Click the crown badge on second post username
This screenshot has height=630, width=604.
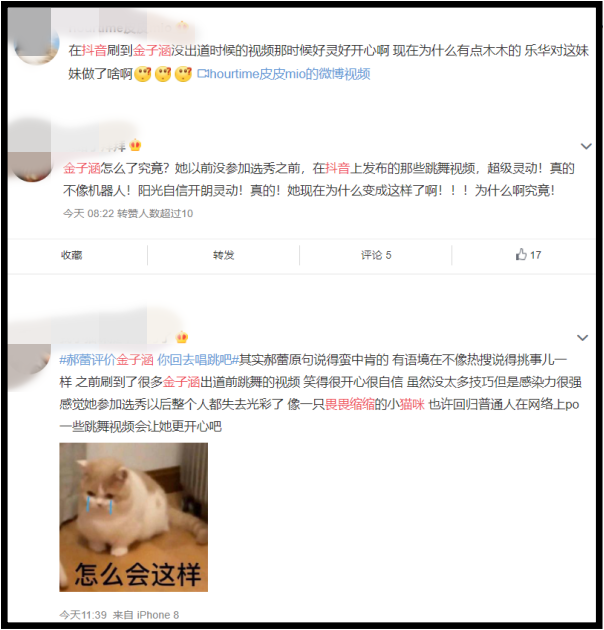click(135, 145)
